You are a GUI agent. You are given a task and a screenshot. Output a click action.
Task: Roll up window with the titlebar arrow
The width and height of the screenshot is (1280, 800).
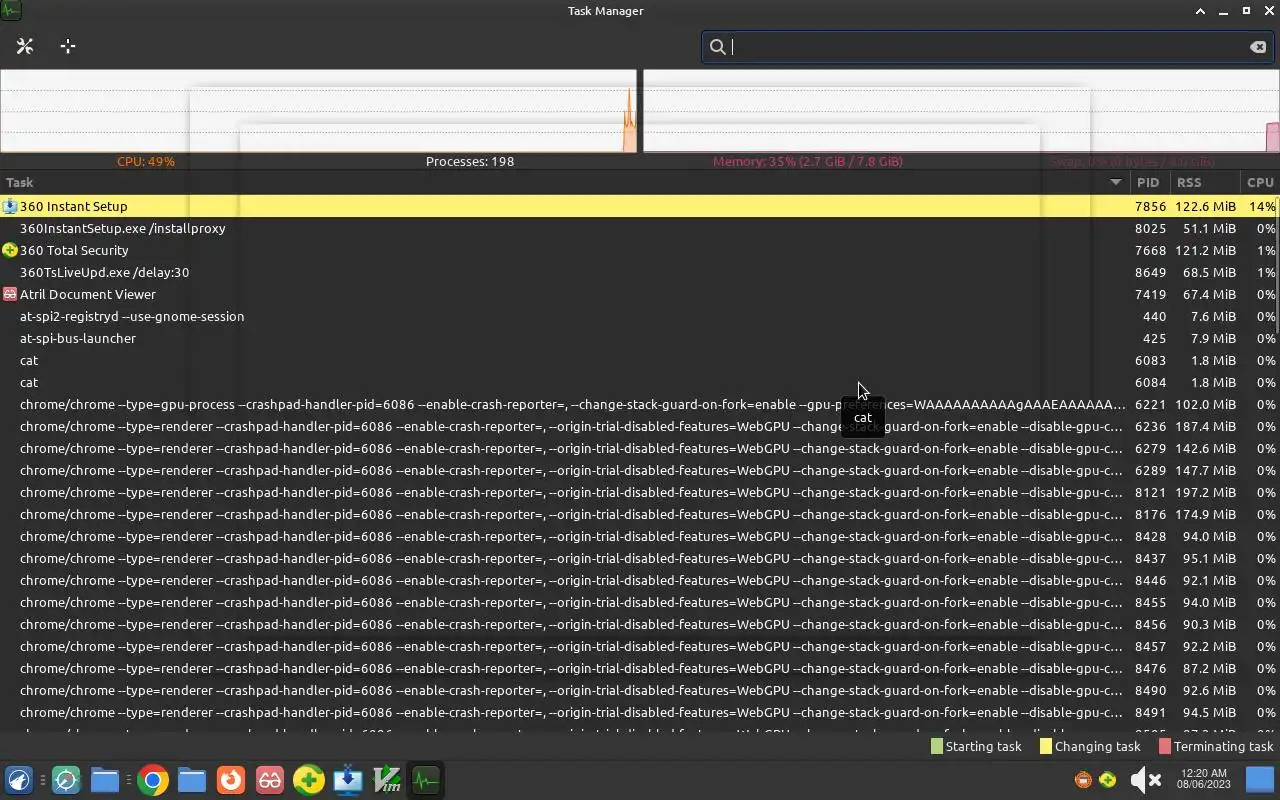1200,11
